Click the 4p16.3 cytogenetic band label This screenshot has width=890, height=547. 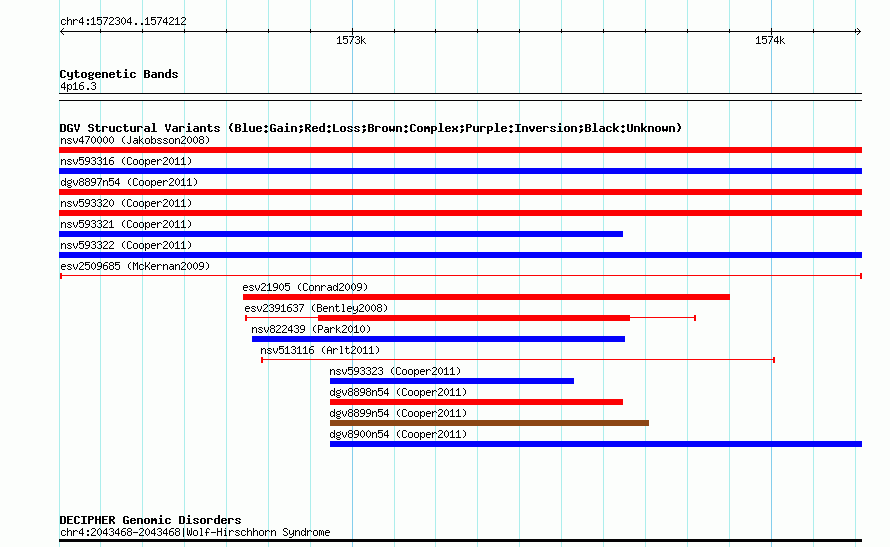pos(78,86)
